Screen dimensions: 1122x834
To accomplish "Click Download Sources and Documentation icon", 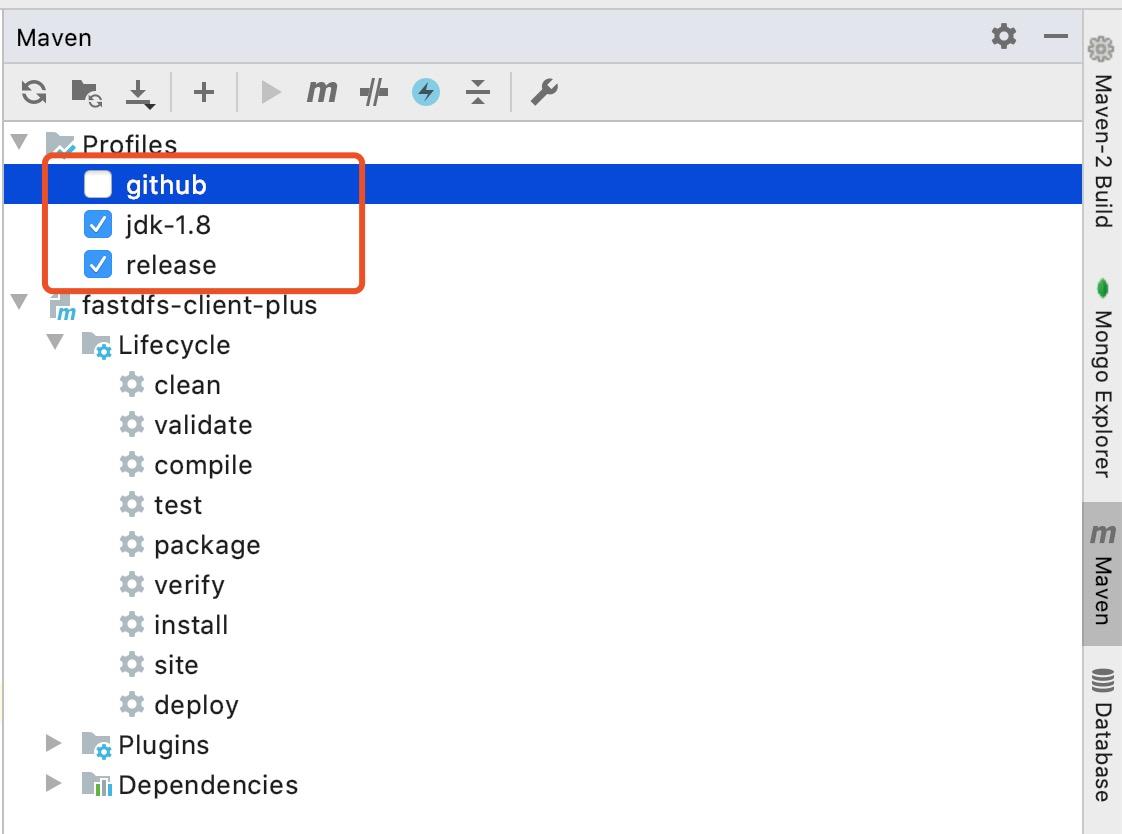I will [139, 93].
